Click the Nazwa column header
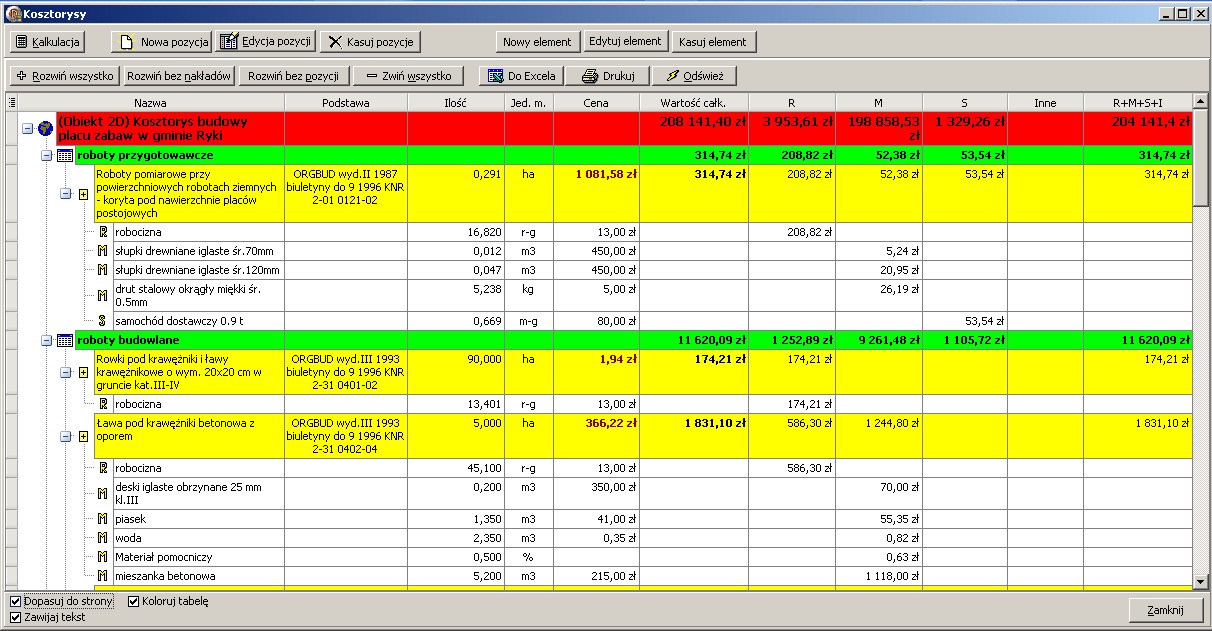 151,102
